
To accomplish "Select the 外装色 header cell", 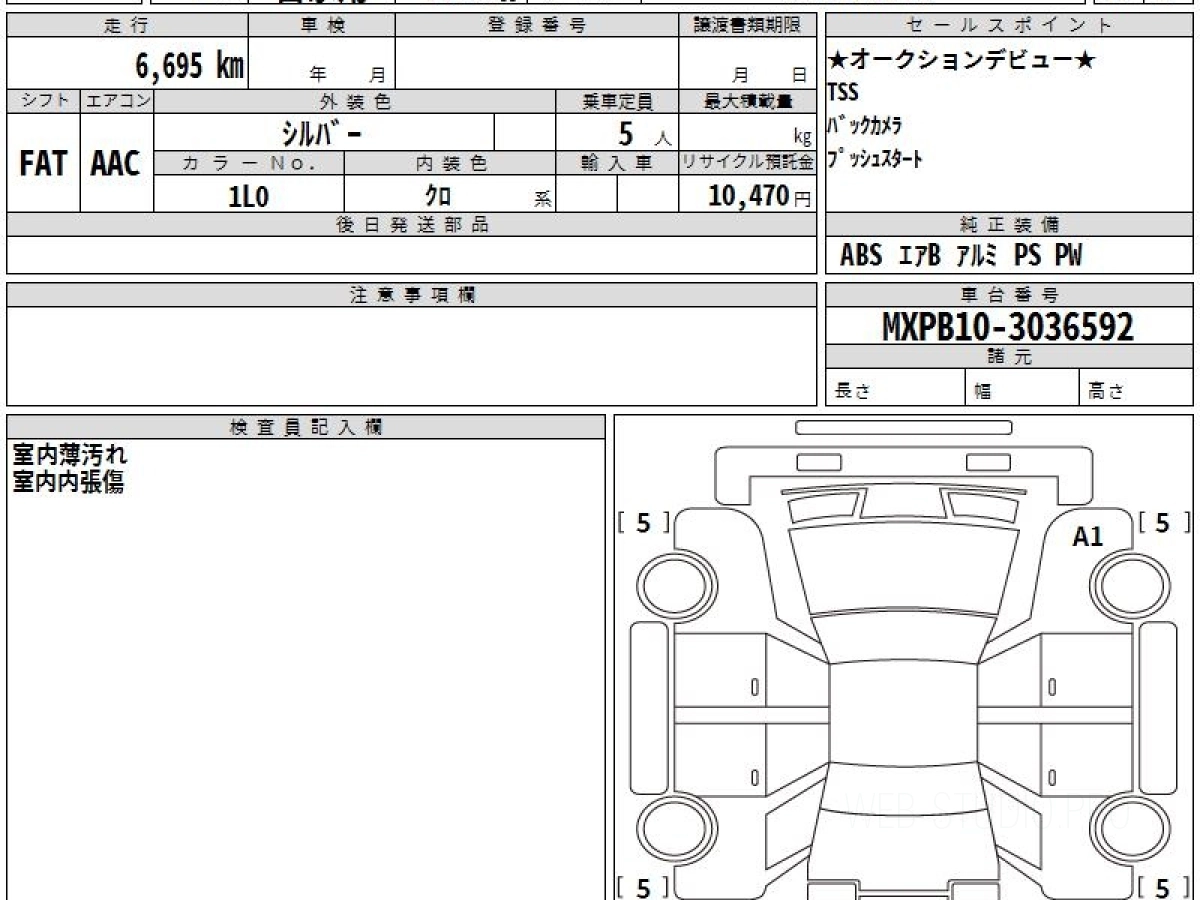I will [x=355, y=101].
